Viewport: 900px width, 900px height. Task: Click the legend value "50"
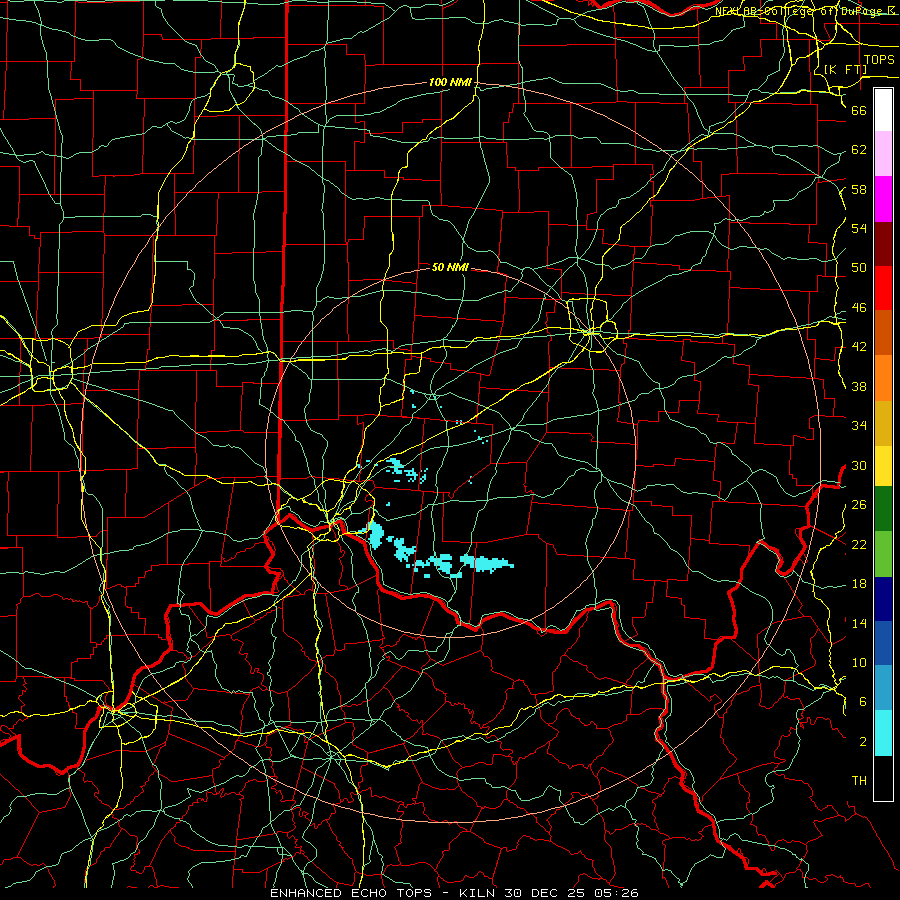[x=859, y=268]
